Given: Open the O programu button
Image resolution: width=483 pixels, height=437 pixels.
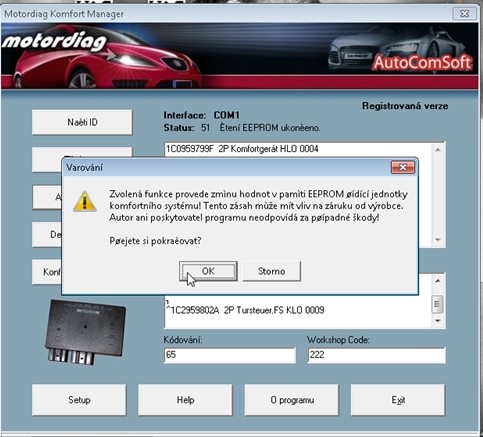Looking at the screenshot, I should coord(292,400).
